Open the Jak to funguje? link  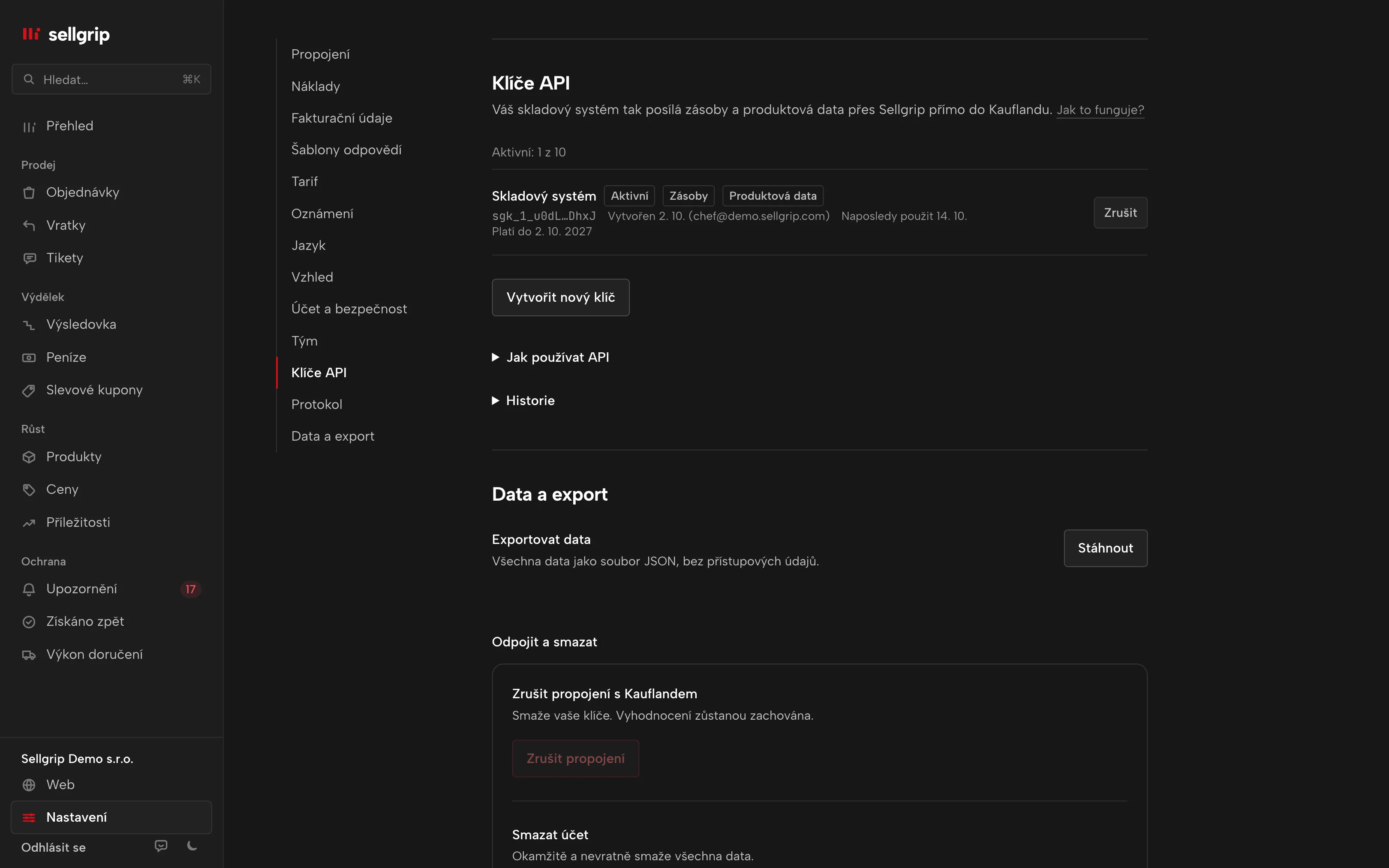point(1100,110)
